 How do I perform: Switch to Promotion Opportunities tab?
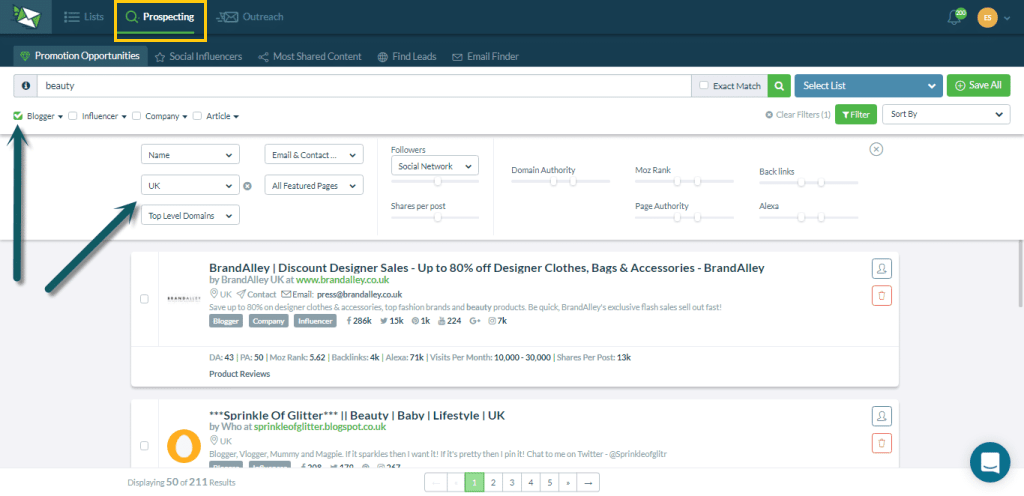[80, 56]
